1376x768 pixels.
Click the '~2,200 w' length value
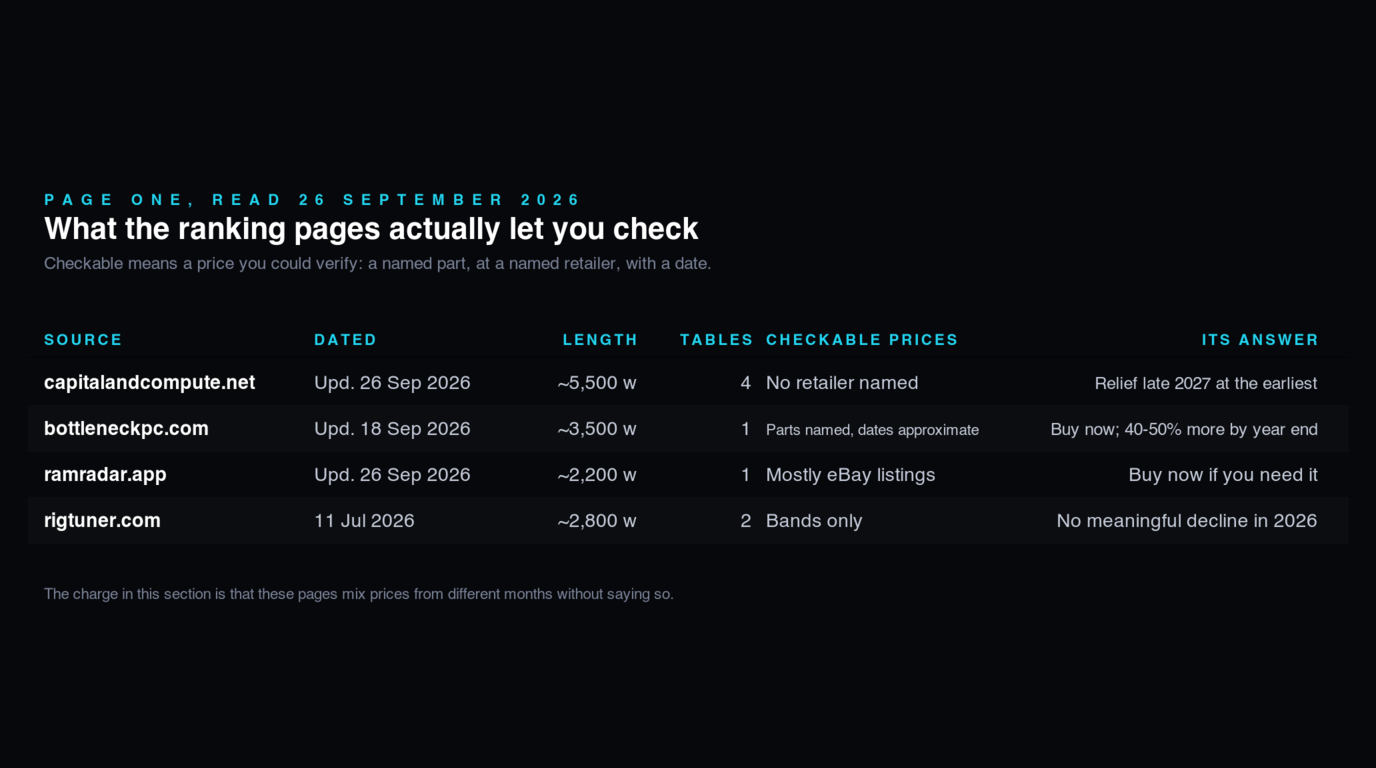point(597,475)
